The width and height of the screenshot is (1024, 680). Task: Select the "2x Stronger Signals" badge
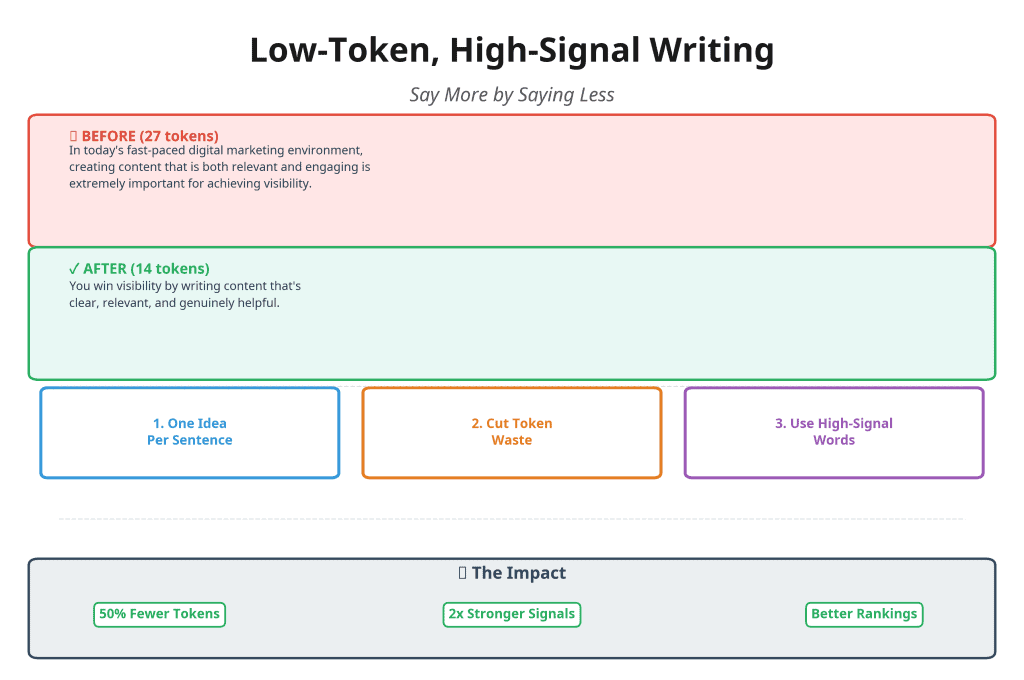point(511,614)
